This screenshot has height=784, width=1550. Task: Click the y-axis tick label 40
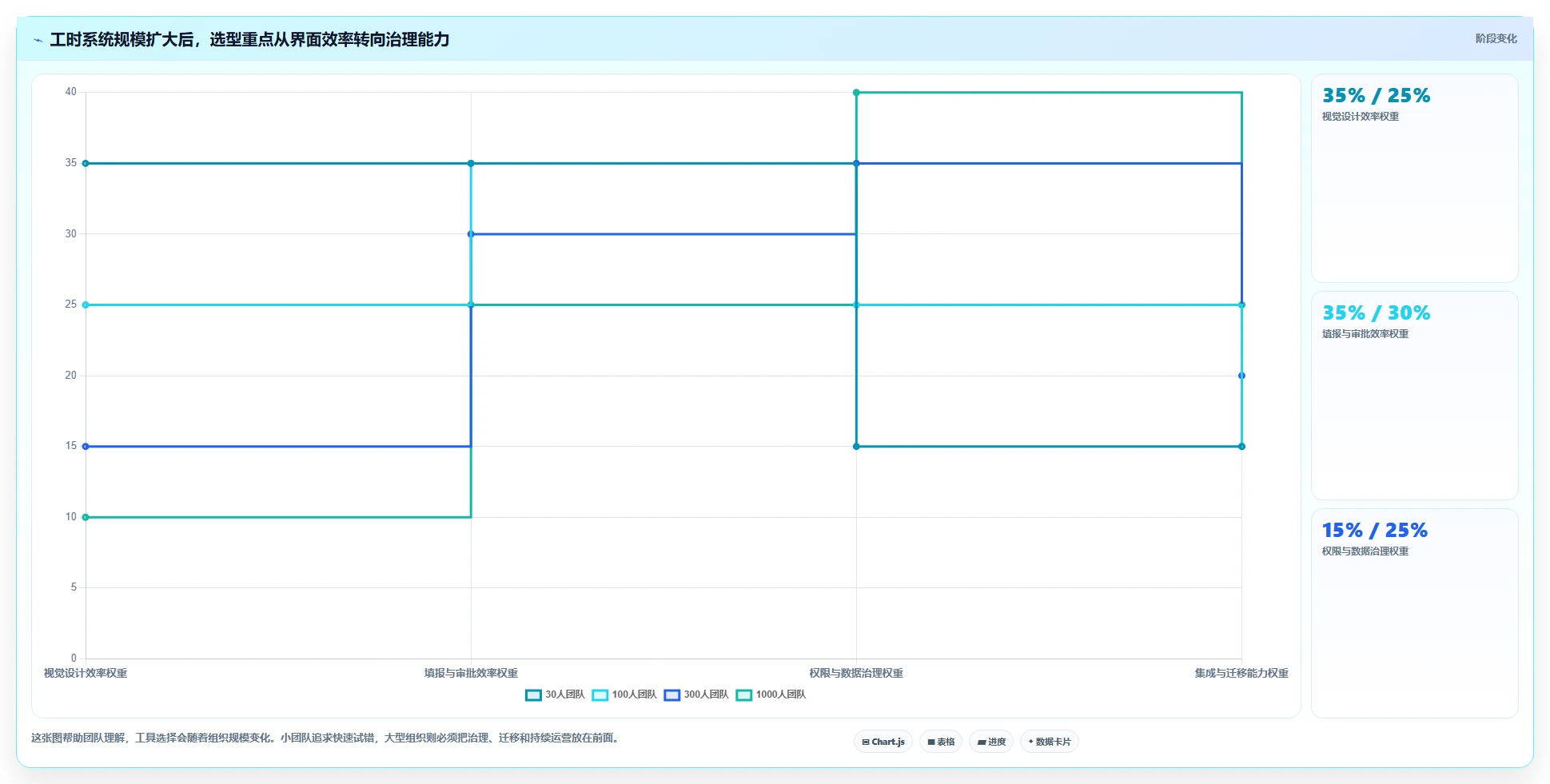(71, 92)
